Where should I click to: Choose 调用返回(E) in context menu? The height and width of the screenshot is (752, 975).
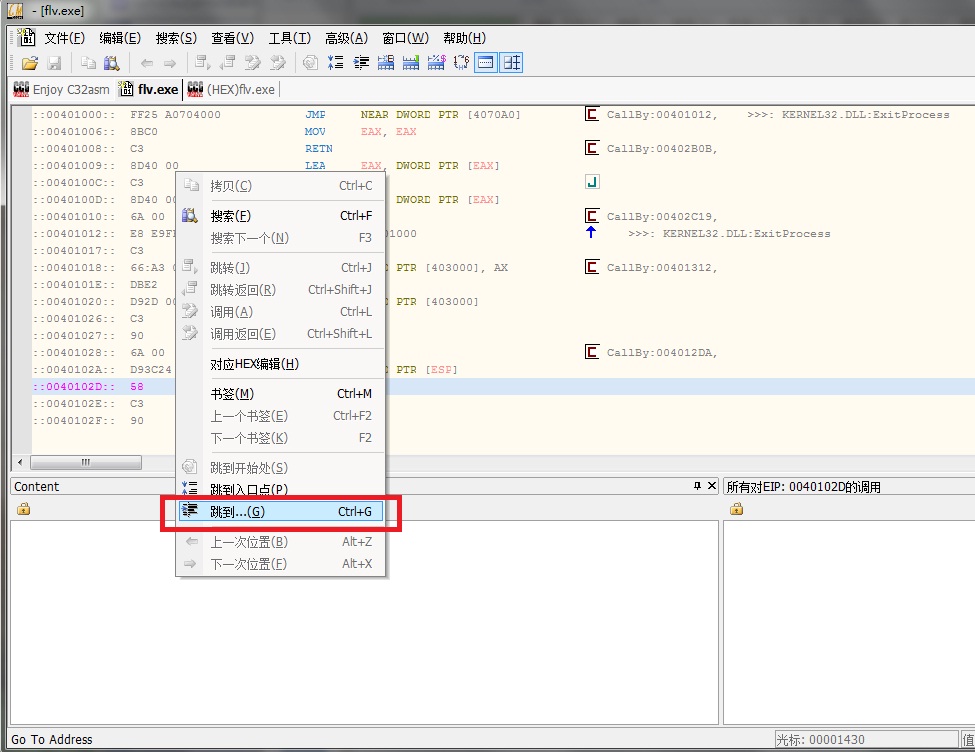[x=282, y=334]
